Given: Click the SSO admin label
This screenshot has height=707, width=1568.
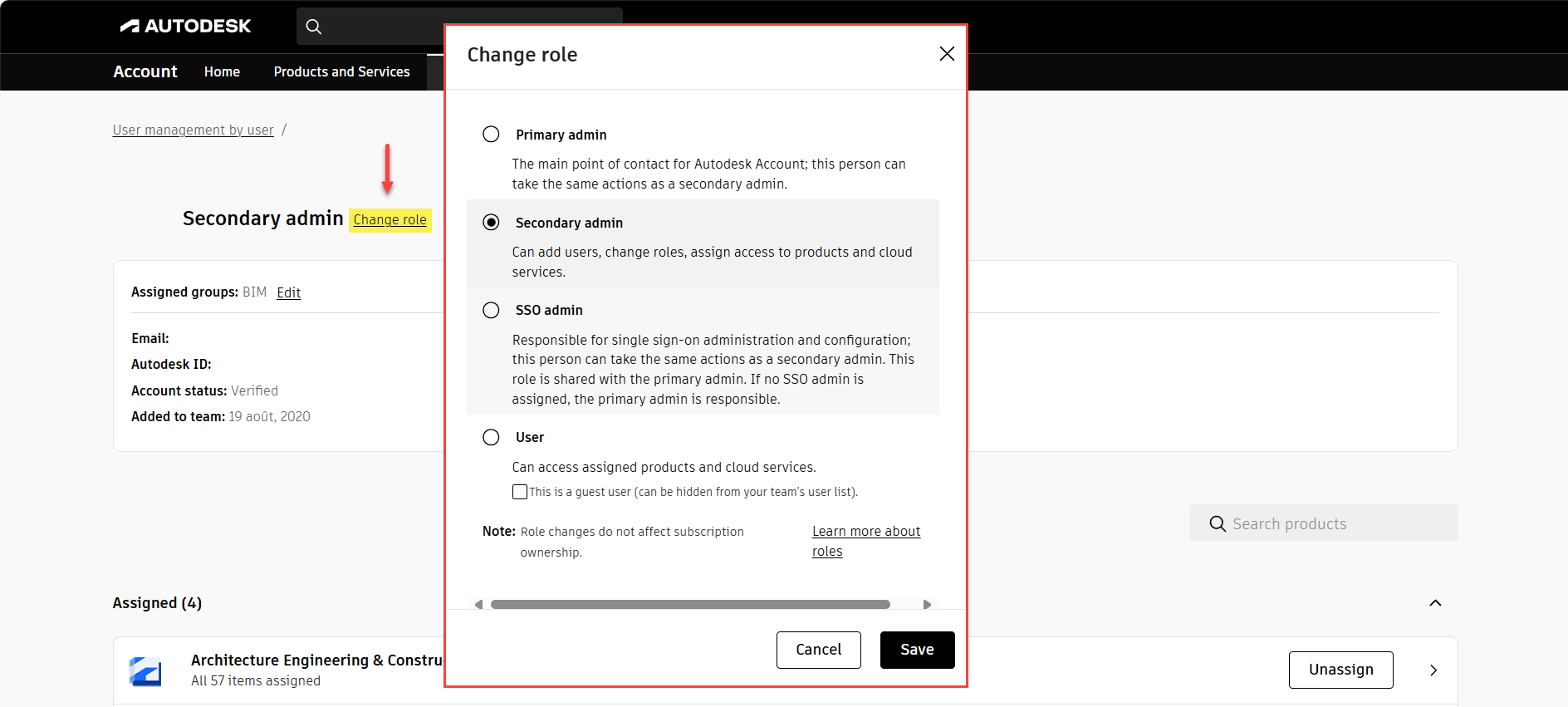Looking at the screenshot, I should 549,310.
